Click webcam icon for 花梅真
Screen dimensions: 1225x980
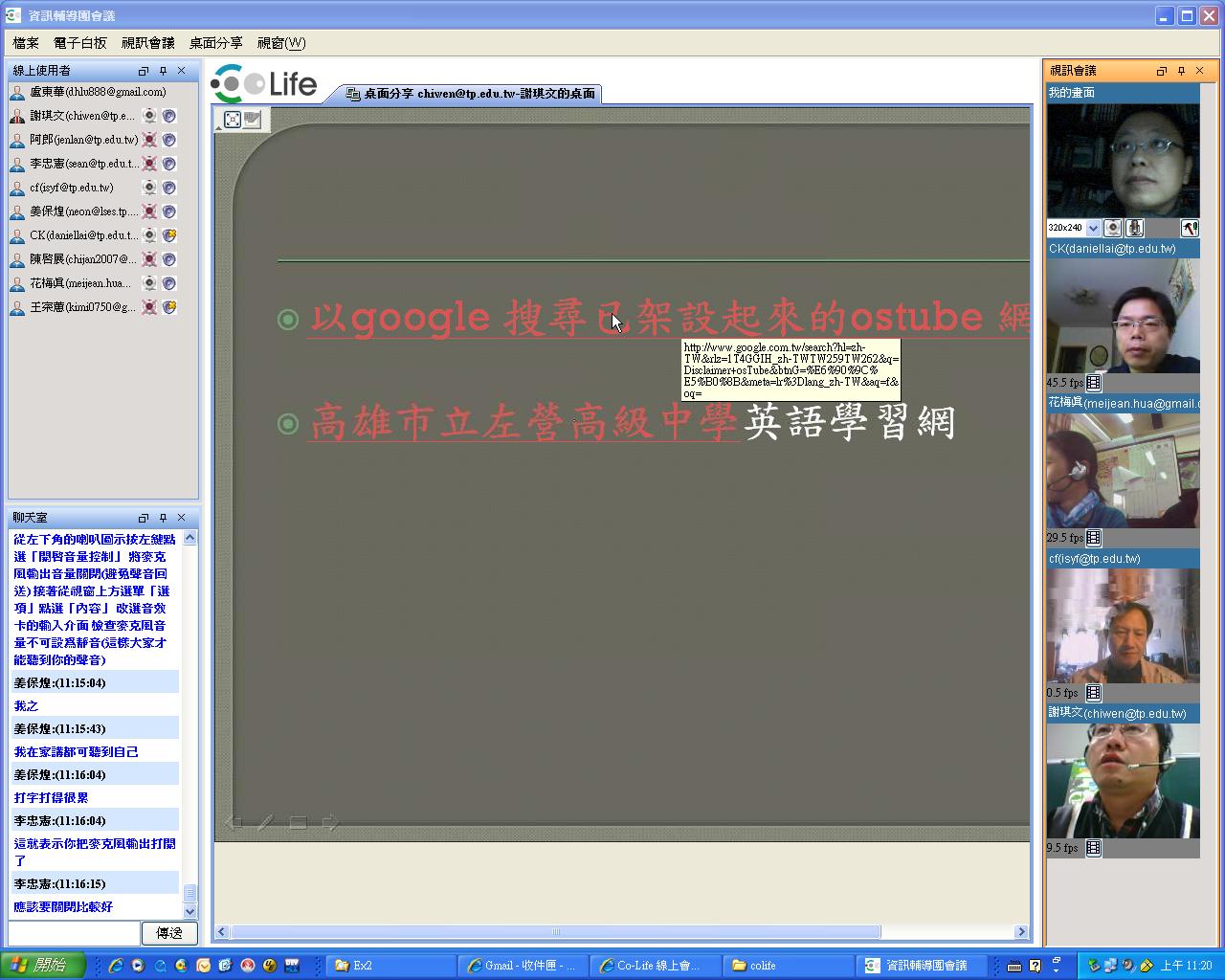click(149, 283)
